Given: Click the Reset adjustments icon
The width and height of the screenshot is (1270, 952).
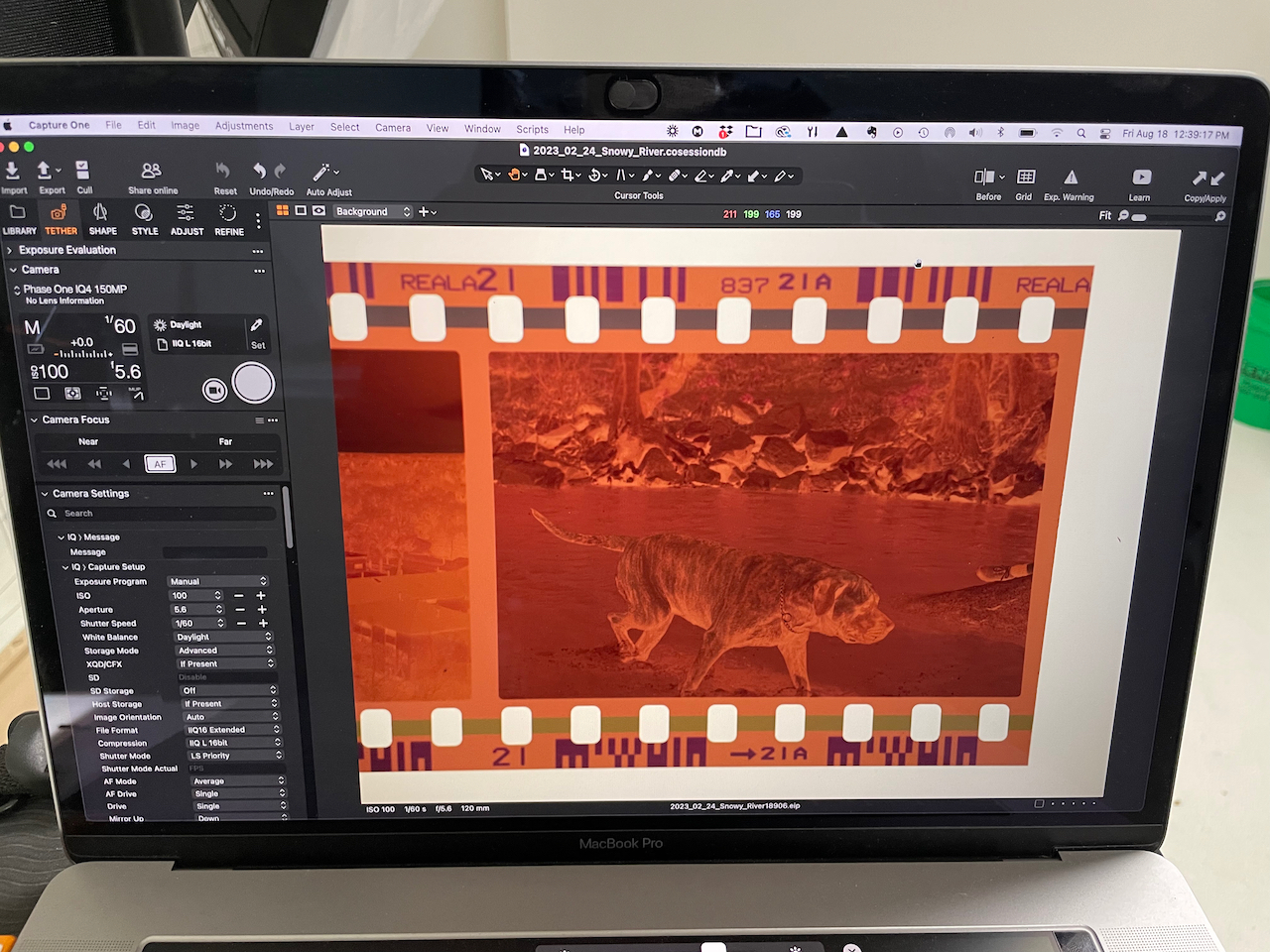Looking at the screenshot, I should click(x=223, y=172).
